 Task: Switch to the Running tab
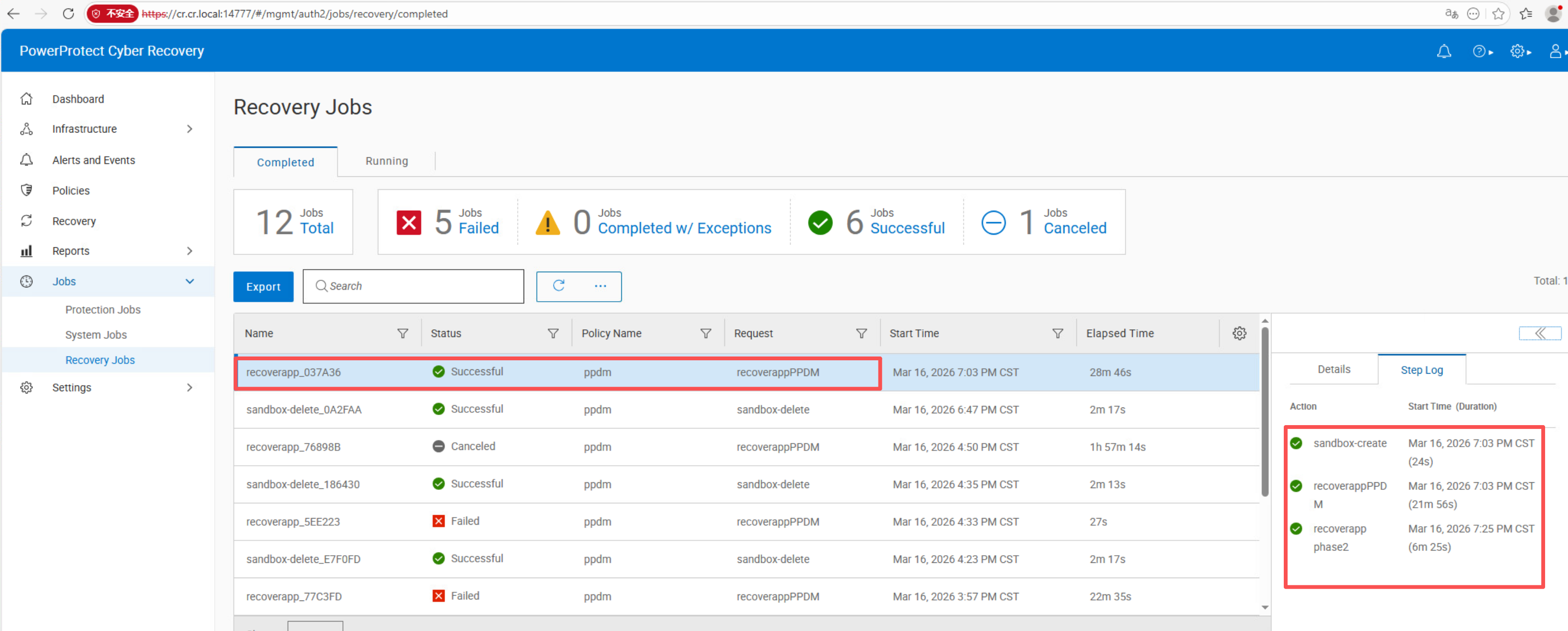[387, 161]
